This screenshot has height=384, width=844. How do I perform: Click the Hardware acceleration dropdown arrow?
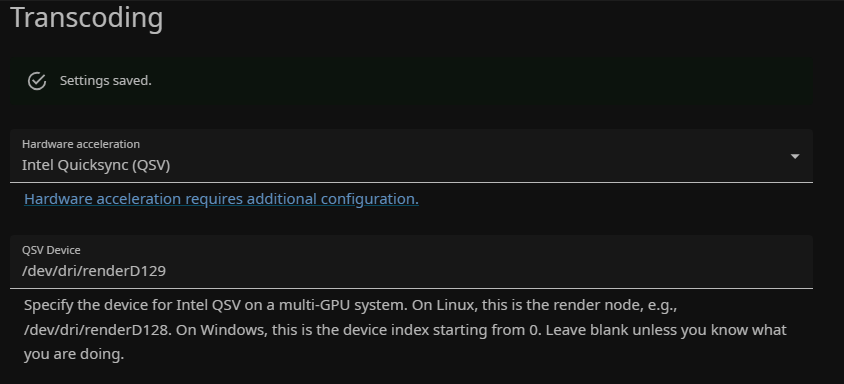(794, 156)
